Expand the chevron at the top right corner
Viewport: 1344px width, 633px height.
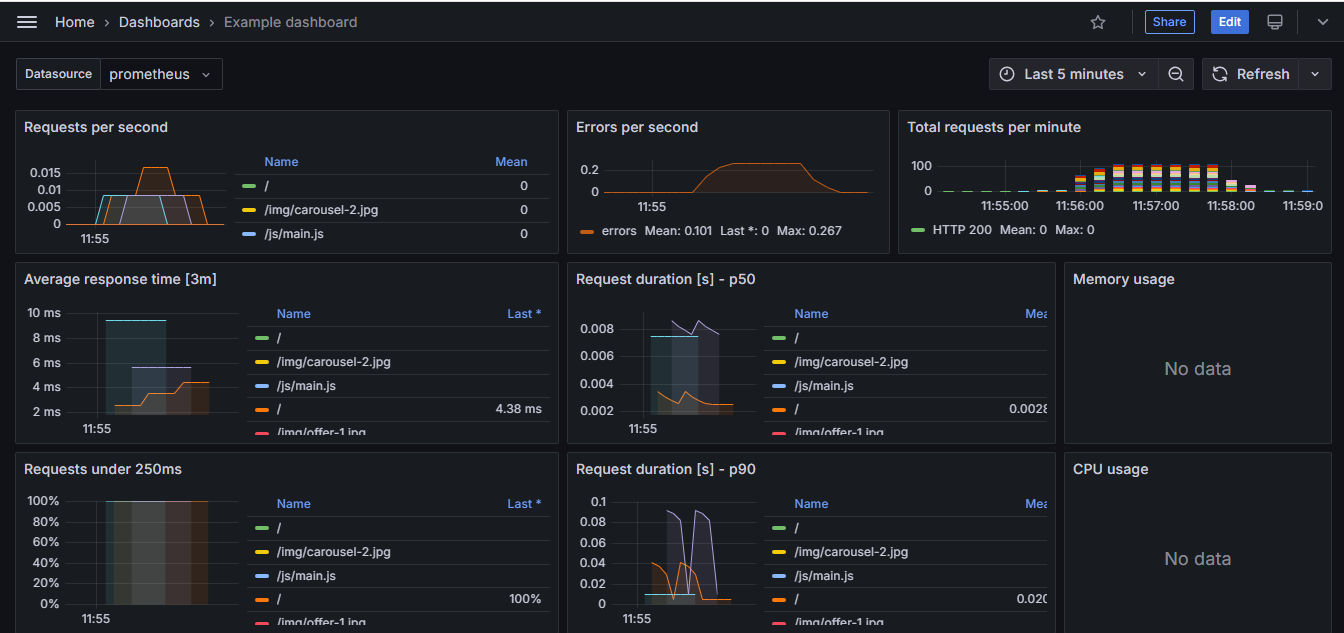[1322, 21]
